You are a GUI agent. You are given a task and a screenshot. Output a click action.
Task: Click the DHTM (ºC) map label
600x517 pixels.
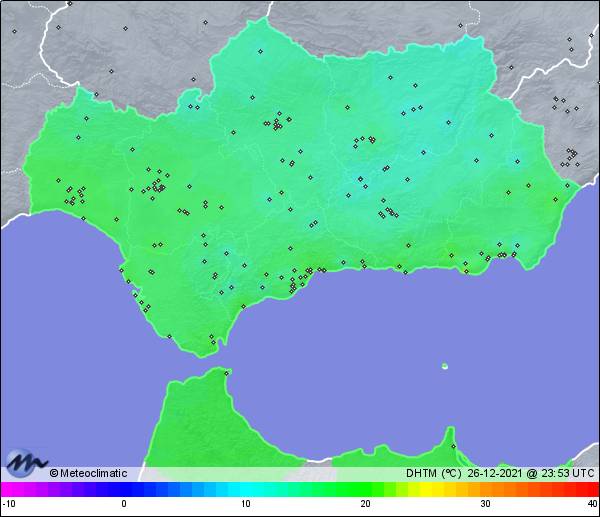pyautogui.click(x=433, y=474)
